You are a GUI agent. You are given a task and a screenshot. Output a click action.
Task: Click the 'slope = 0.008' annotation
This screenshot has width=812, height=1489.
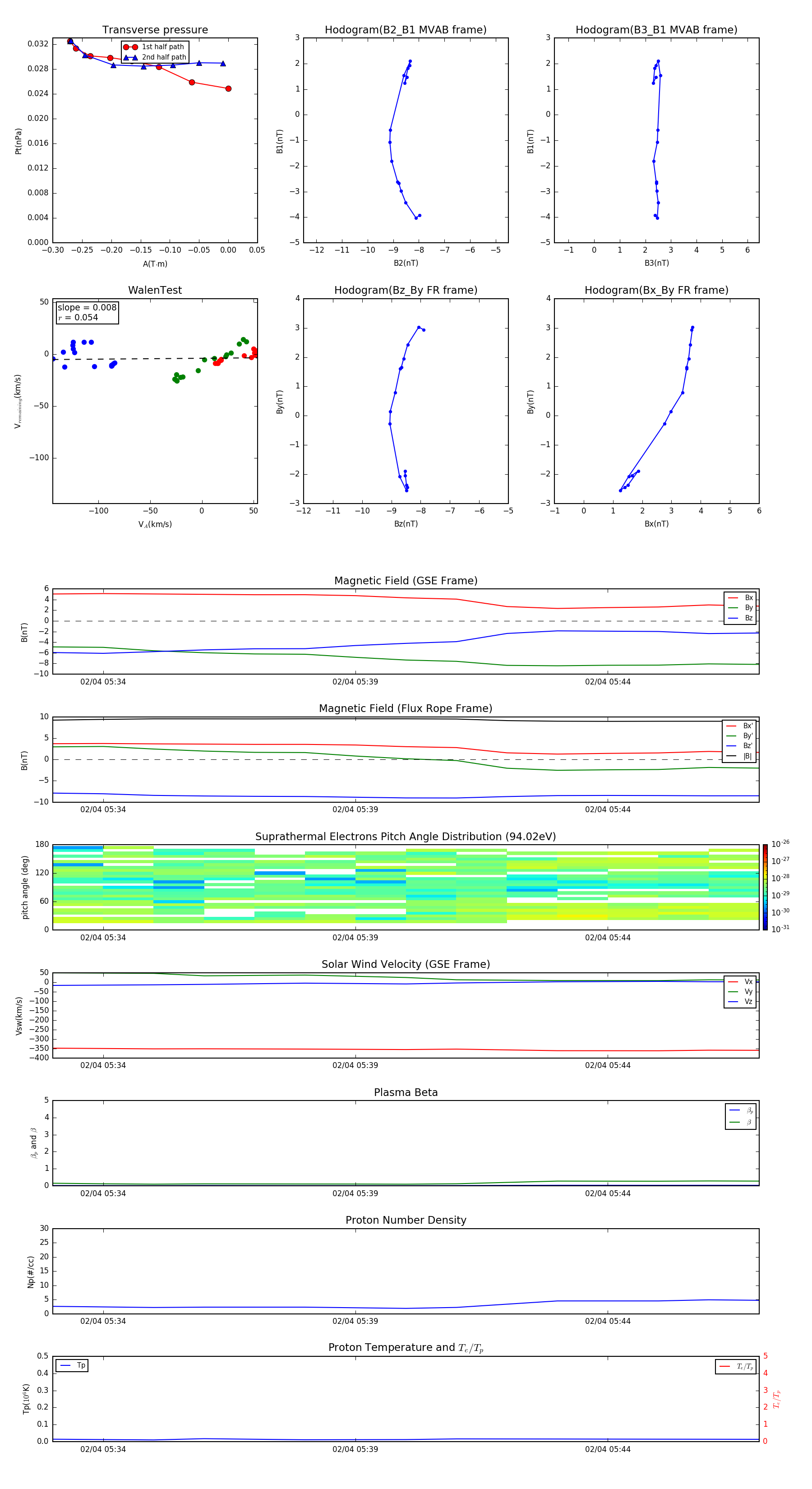pyautogui.click(x=87, y=308)
